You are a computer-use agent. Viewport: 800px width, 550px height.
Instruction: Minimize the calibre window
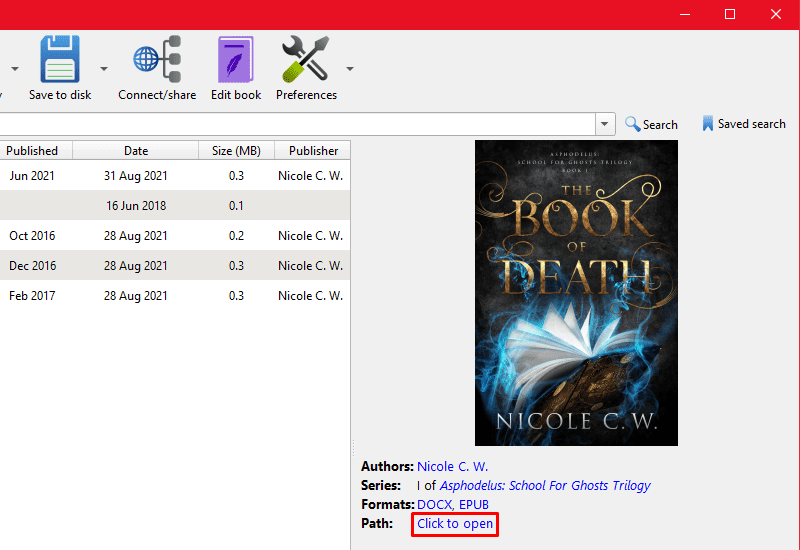pos(685,14)
